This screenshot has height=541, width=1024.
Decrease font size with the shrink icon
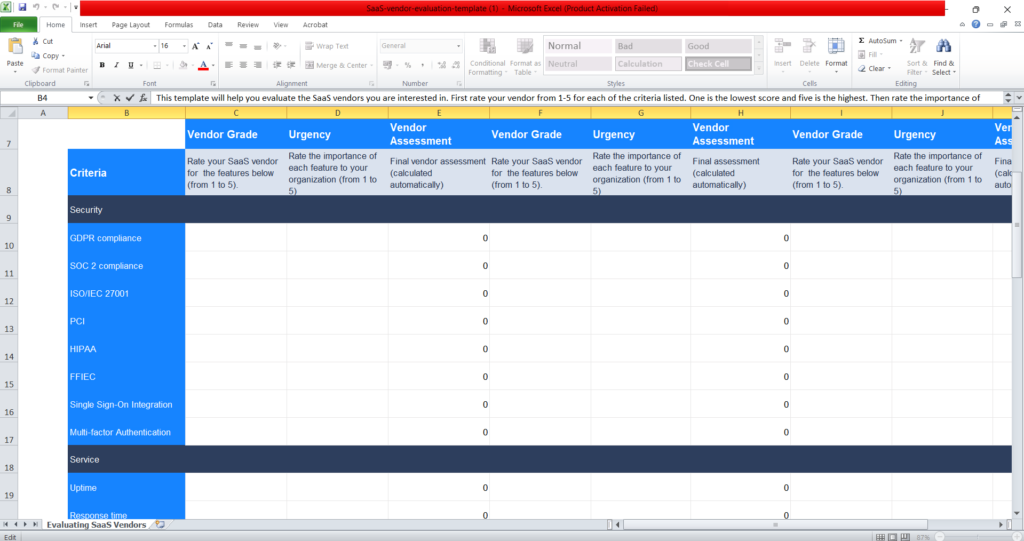coord(209,46)
